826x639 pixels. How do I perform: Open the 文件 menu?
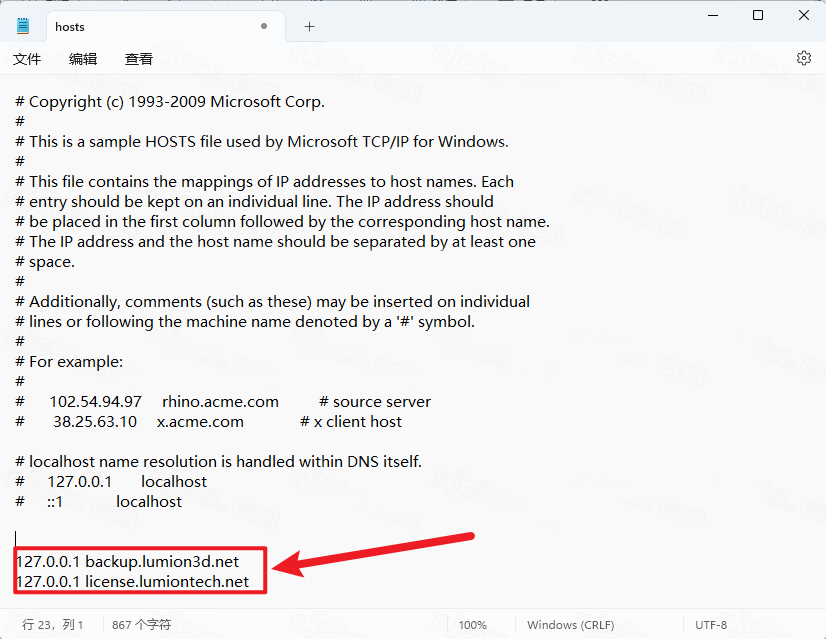coord(27,58)
